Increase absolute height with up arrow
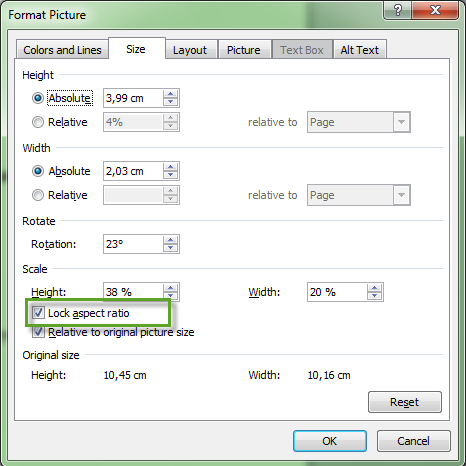Image resolution: width=466 pixels, height=466 pixels. coord(171,94)
